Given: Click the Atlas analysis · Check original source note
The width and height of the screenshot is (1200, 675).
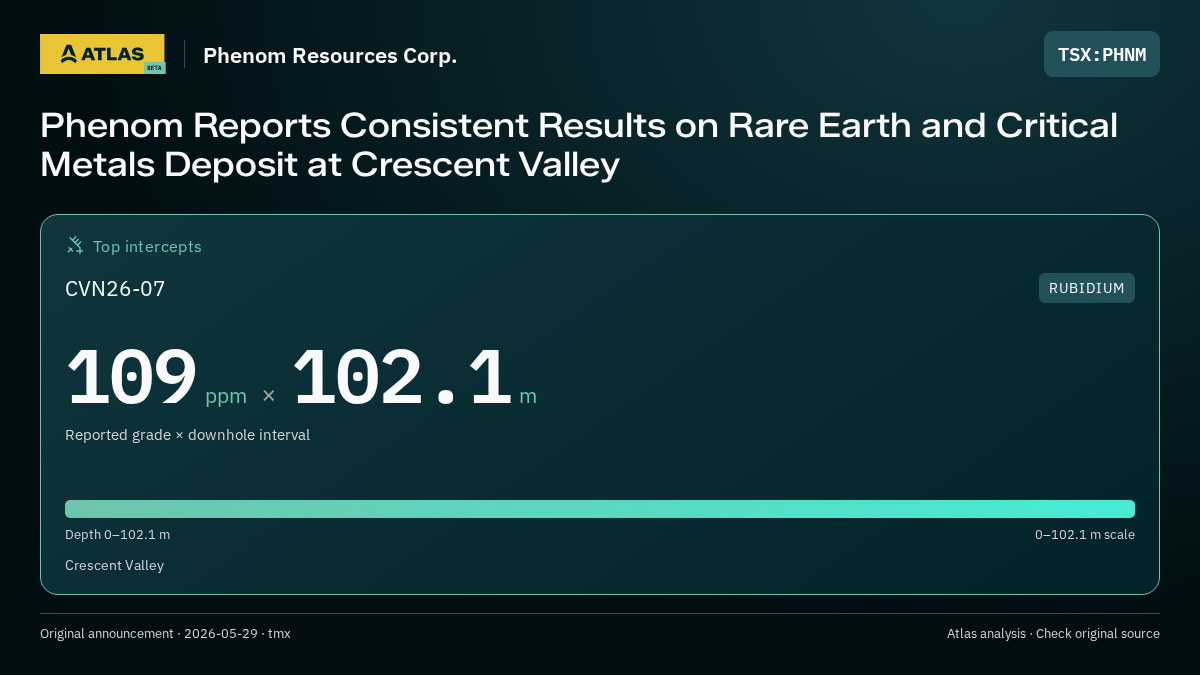Looking at the screenshot, I should click(1053, 634).
